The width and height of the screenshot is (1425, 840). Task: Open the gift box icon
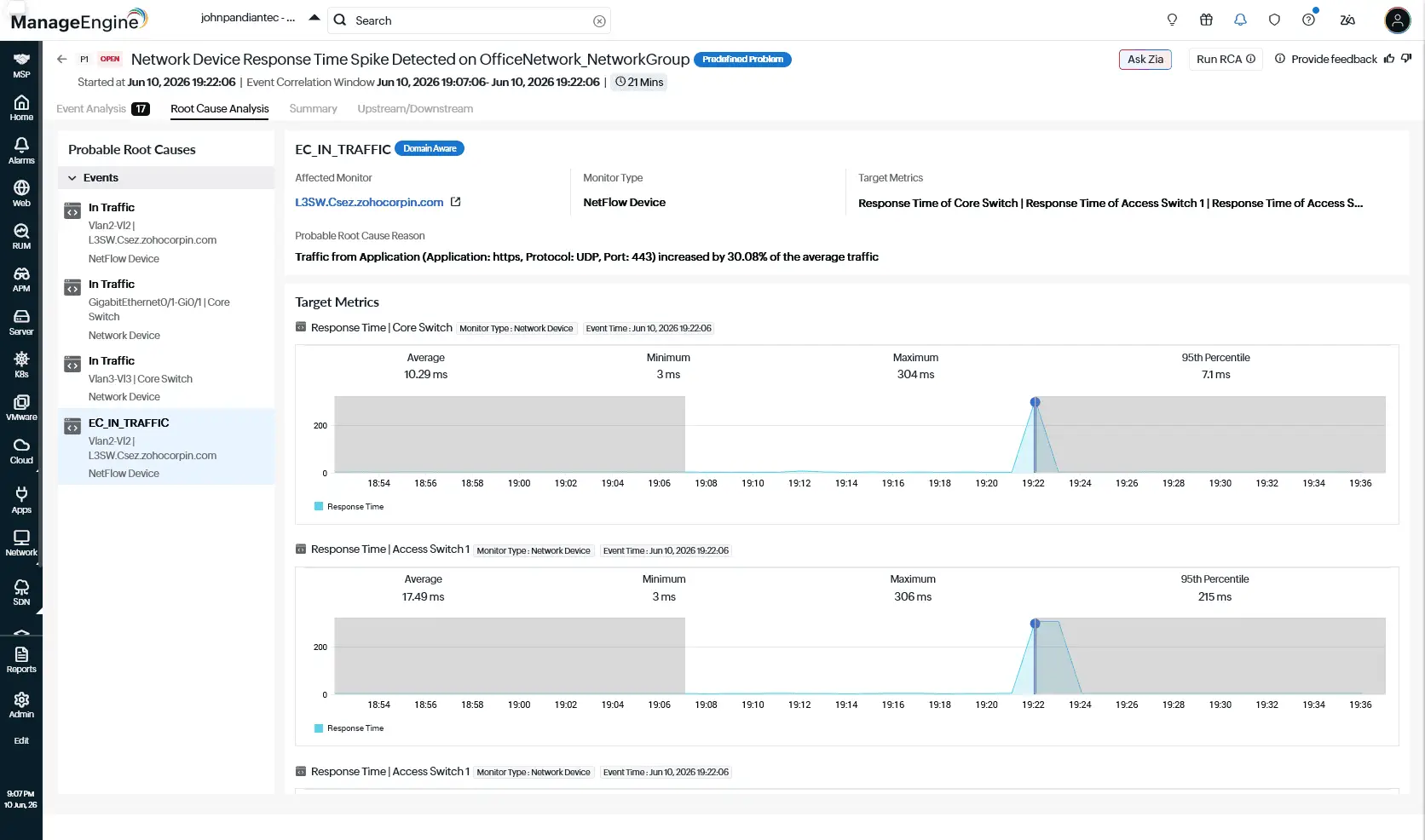(1206, 20)
